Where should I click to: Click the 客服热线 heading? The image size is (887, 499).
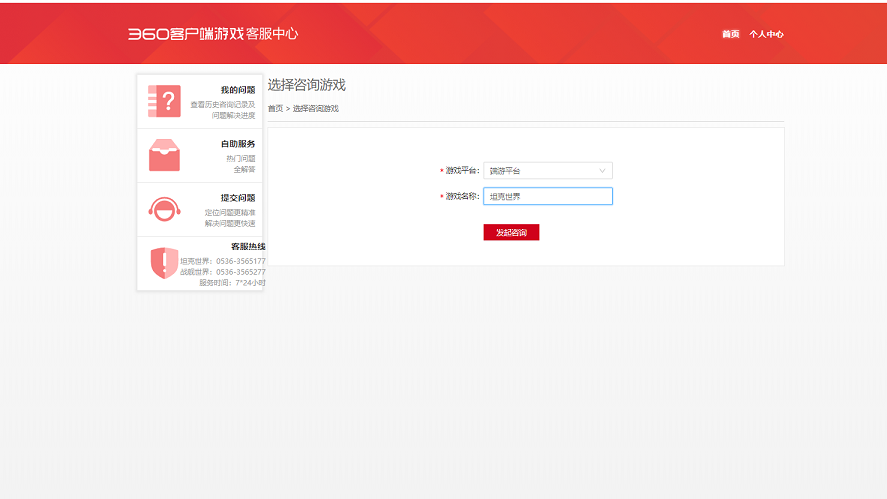point(248,246)
